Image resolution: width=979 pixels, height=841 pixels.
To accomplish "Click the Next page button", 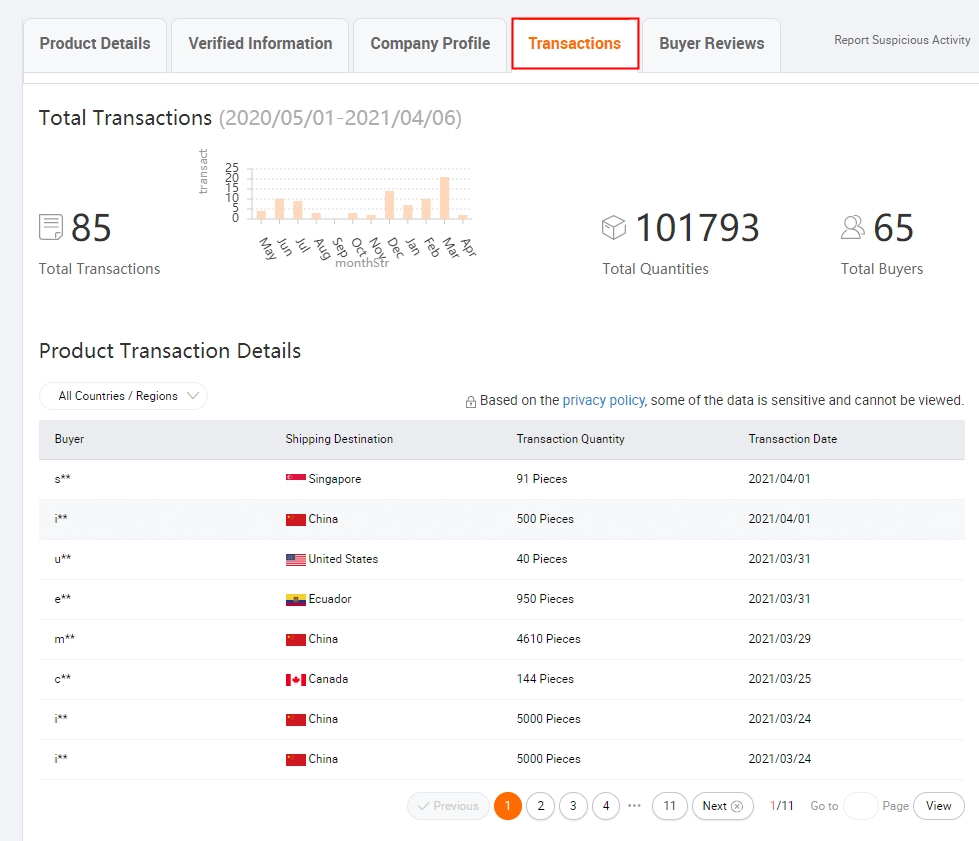I will (x=722, y=806).
